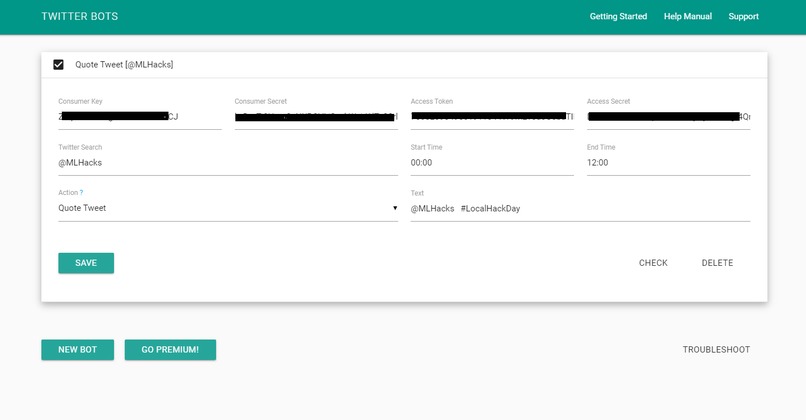Image resolution: width=806 pixels, height=420 pixels.
Task: Focus the Consumer Secret field
Action: click(316, 117)
